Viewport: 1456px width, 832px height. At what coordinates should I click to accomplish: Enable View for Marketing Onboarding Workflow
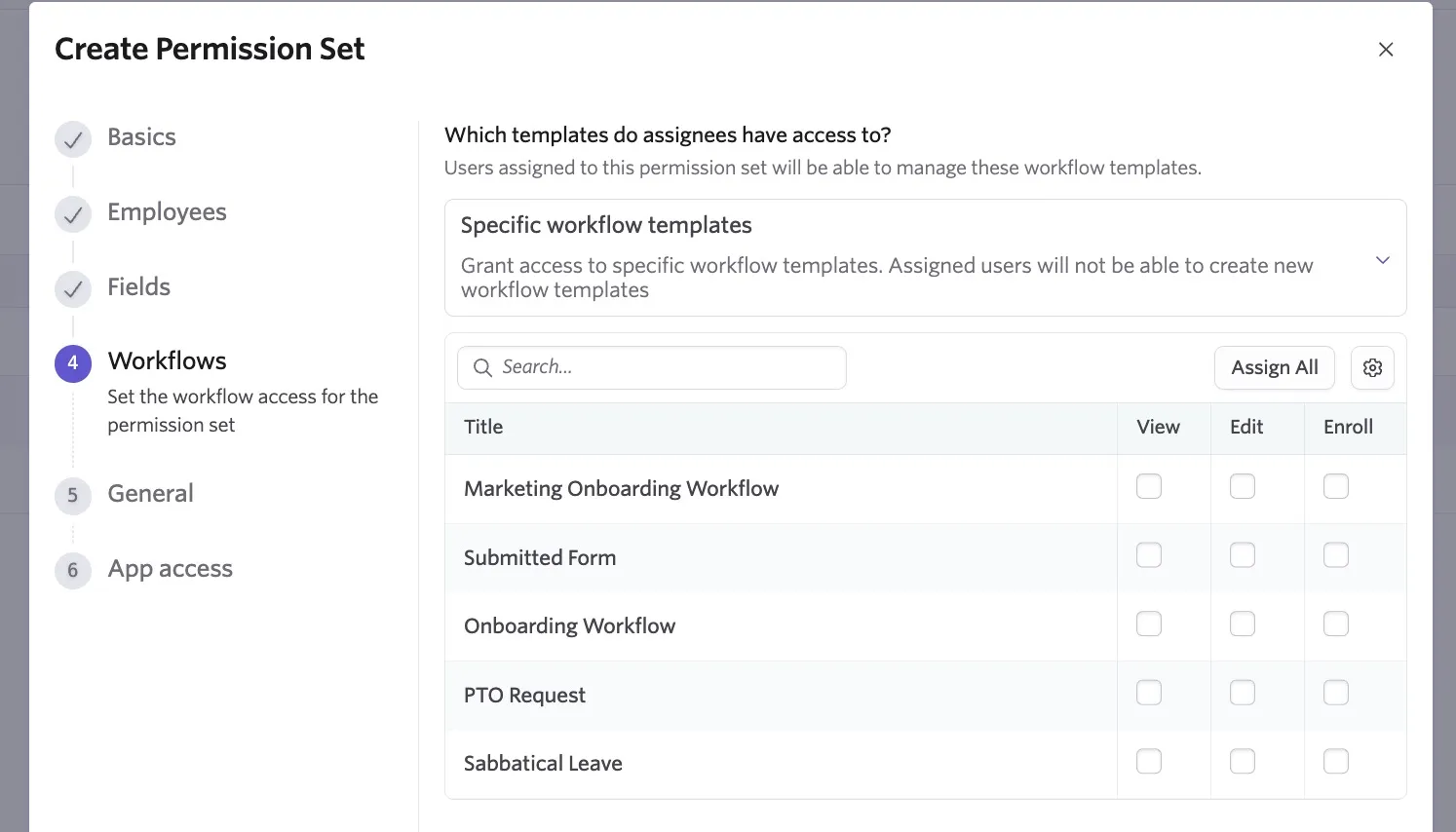(1149, 486)
